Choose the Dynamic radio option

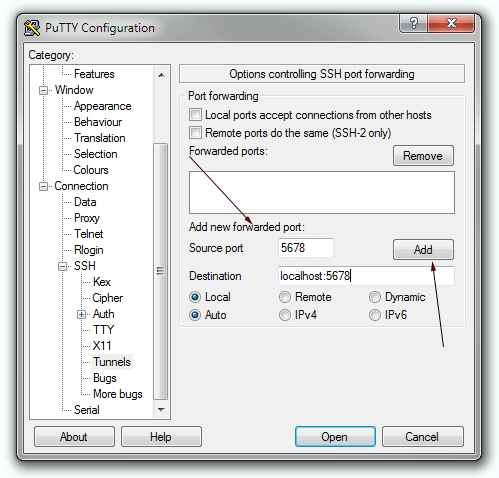click(x=375, y=297)
